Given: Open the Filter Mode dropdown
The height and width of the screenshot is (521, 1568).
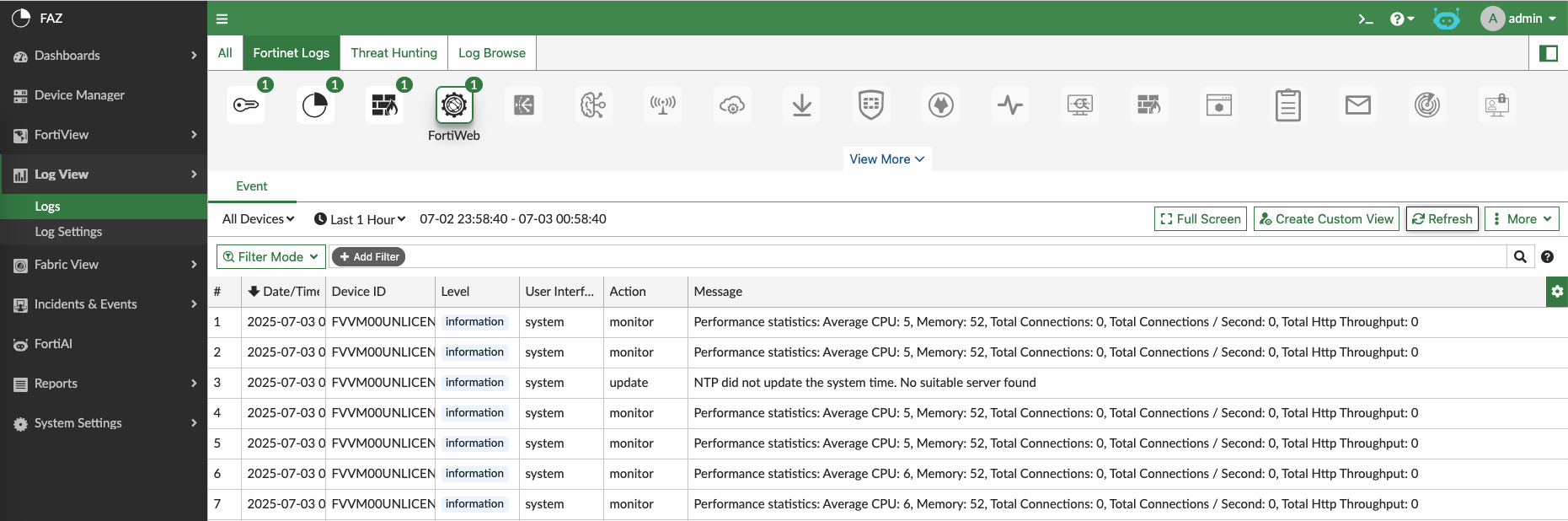Looking at the screenshot, I should pyautogui.click(x=270, y=257).
